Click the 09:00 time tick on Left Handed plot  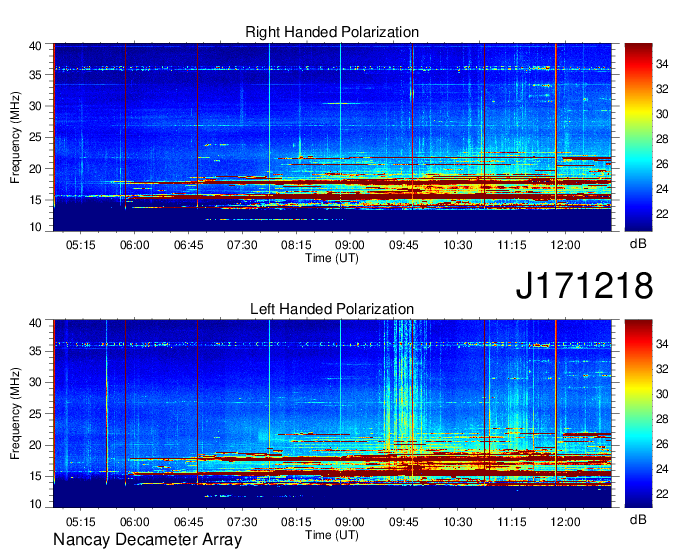tap(350, 521)
